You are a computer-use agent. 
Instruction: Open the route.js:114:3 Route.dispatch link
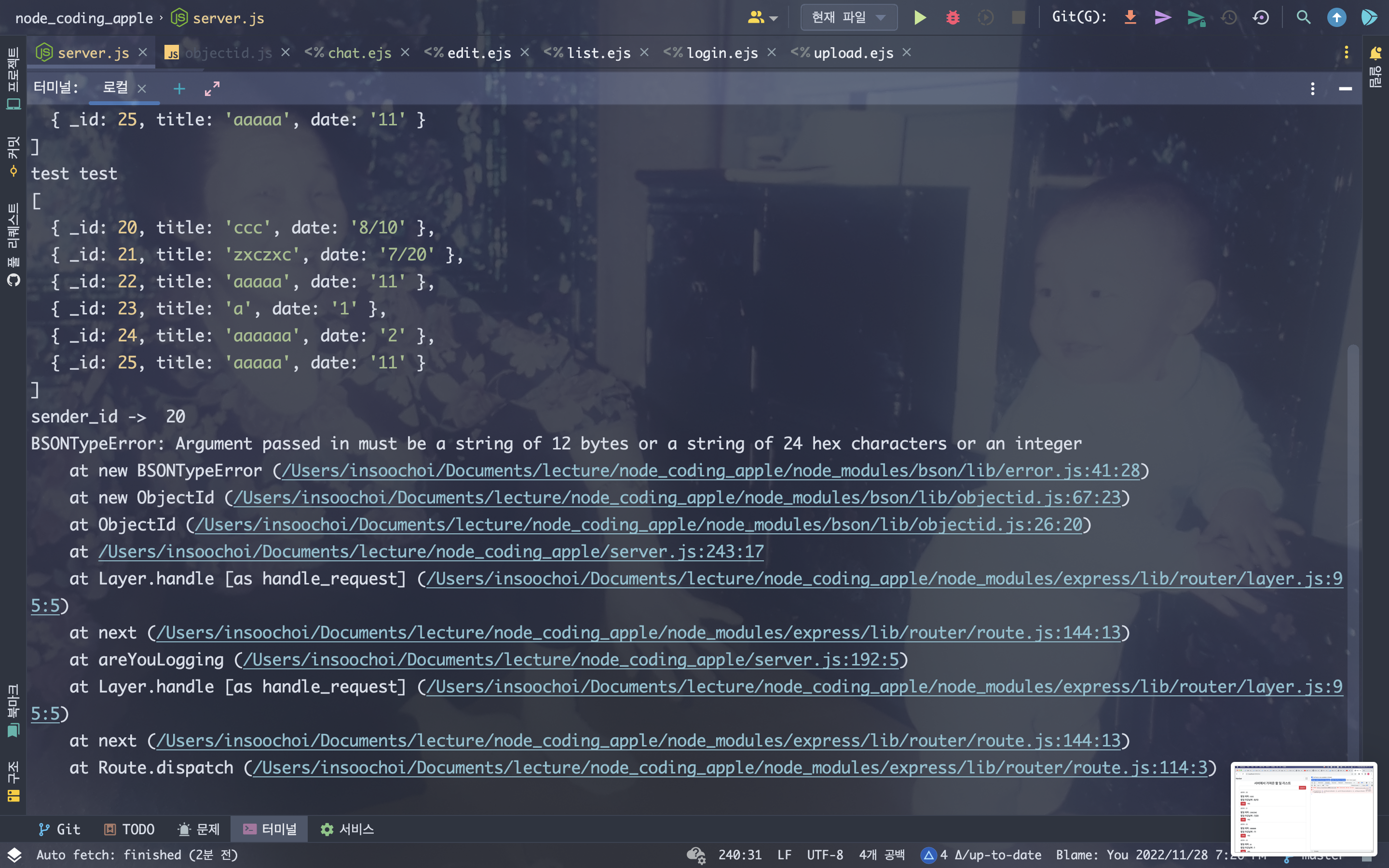(730, 768)
